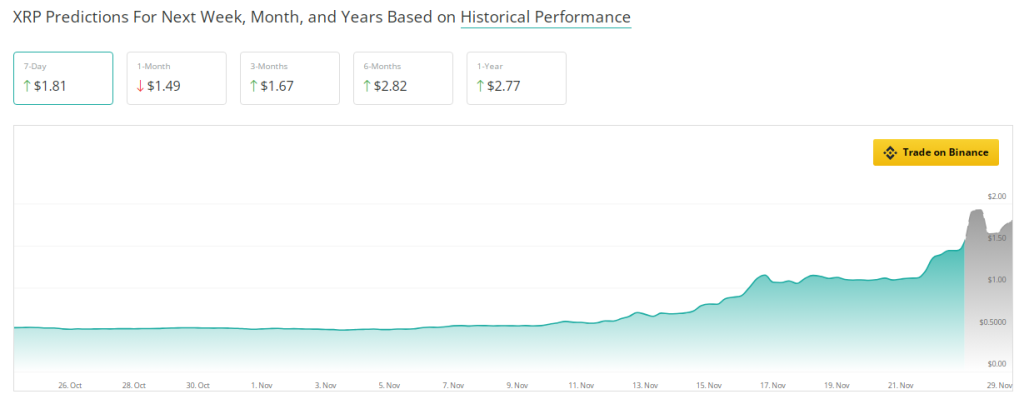Click the red down arrow in 1-Month card
Image resolution: width=1024 pixels, height=404 pixels.
click(140, 86)
